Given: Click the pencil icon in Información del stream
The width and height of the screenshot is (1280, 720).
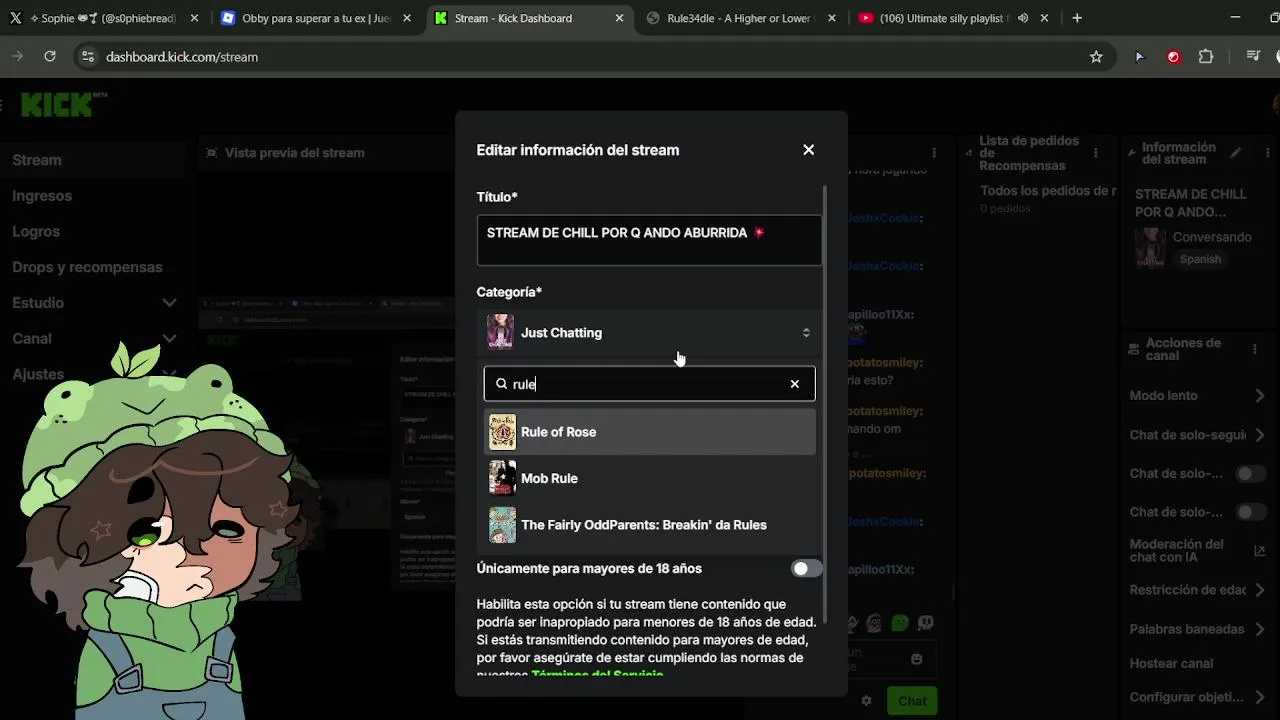Looking at the screenshot, I should pos(1236,153).
